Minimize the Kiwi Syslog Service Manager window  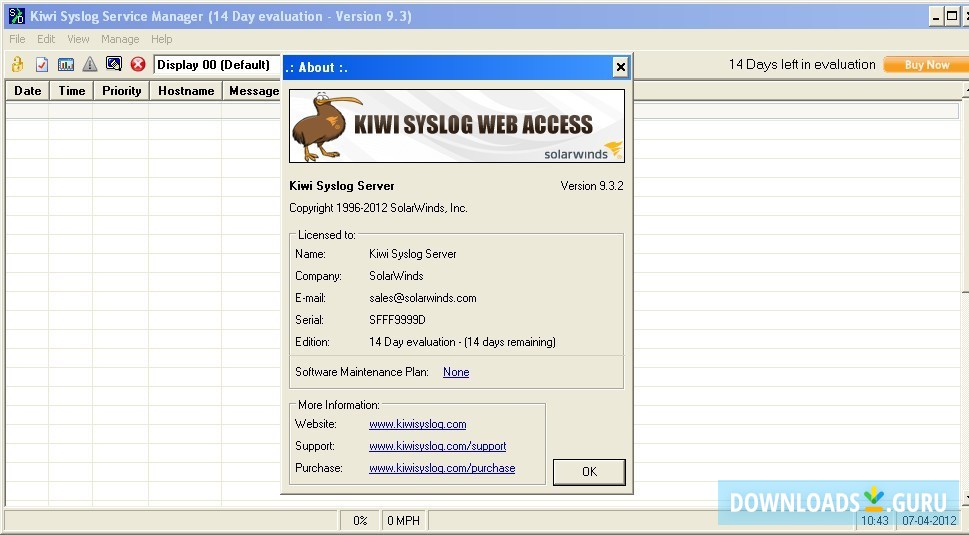936,17
